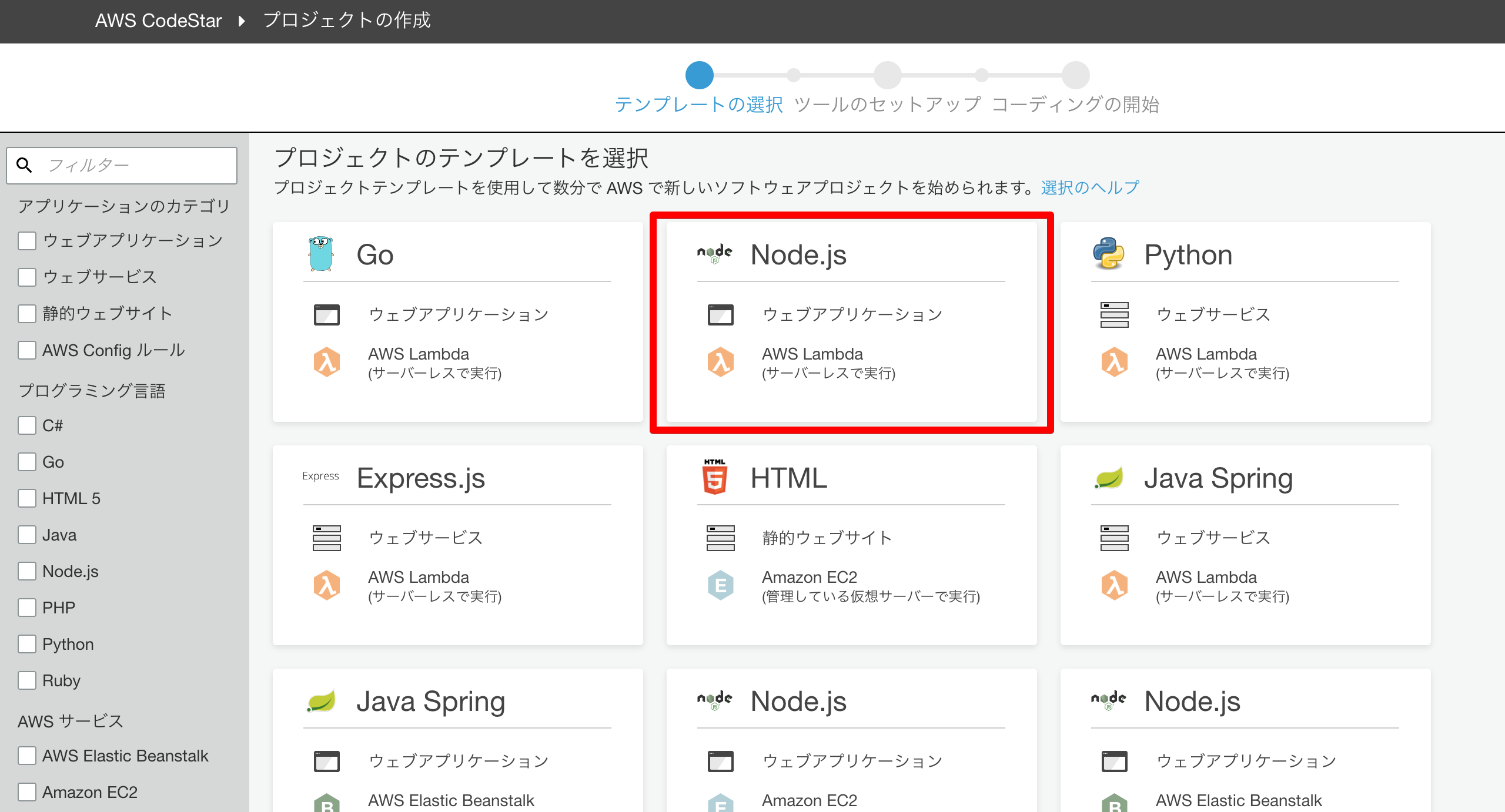The height and width of the screenshot is (812, 1505).
Task: Check the Node.js language filter
Action: click(x=27, y=571)
